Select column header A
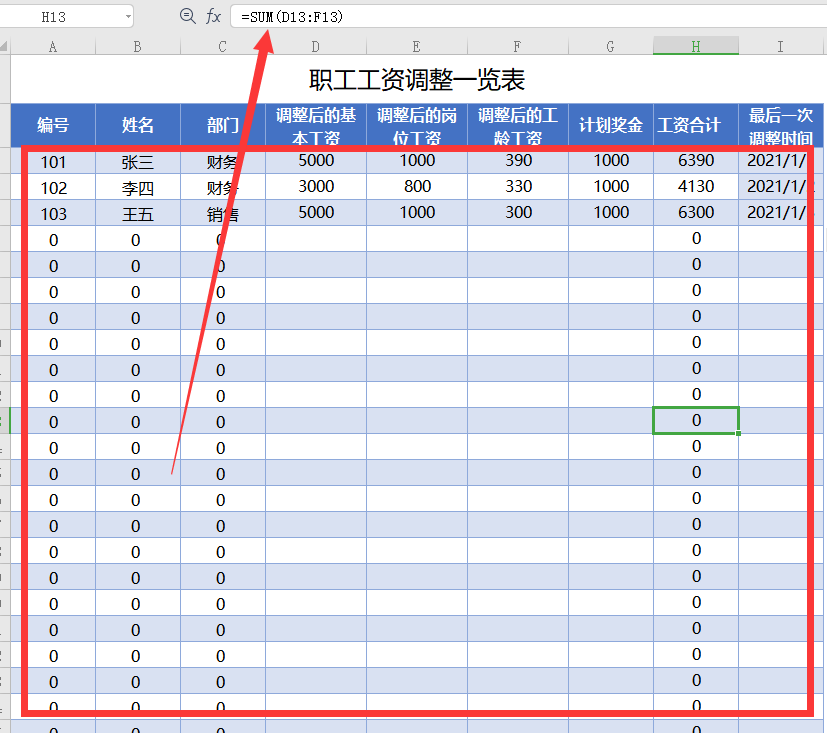The height and width of the screenshot is (733, 827). pos(52,45)
